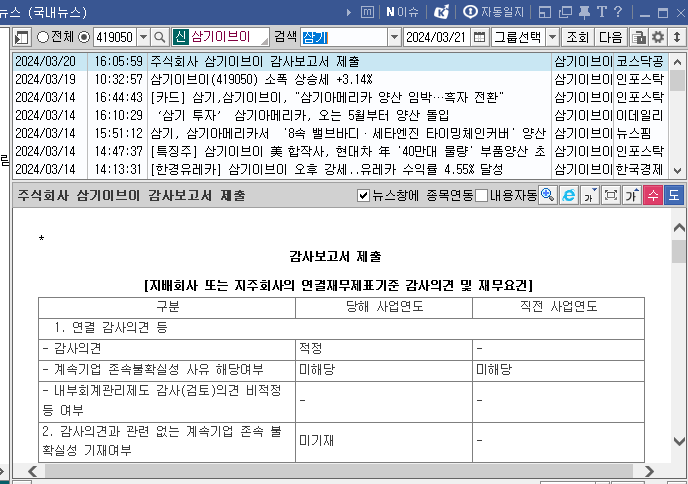
Task: Click the 뉴스핌 source cell
Action: click(640, 133)
